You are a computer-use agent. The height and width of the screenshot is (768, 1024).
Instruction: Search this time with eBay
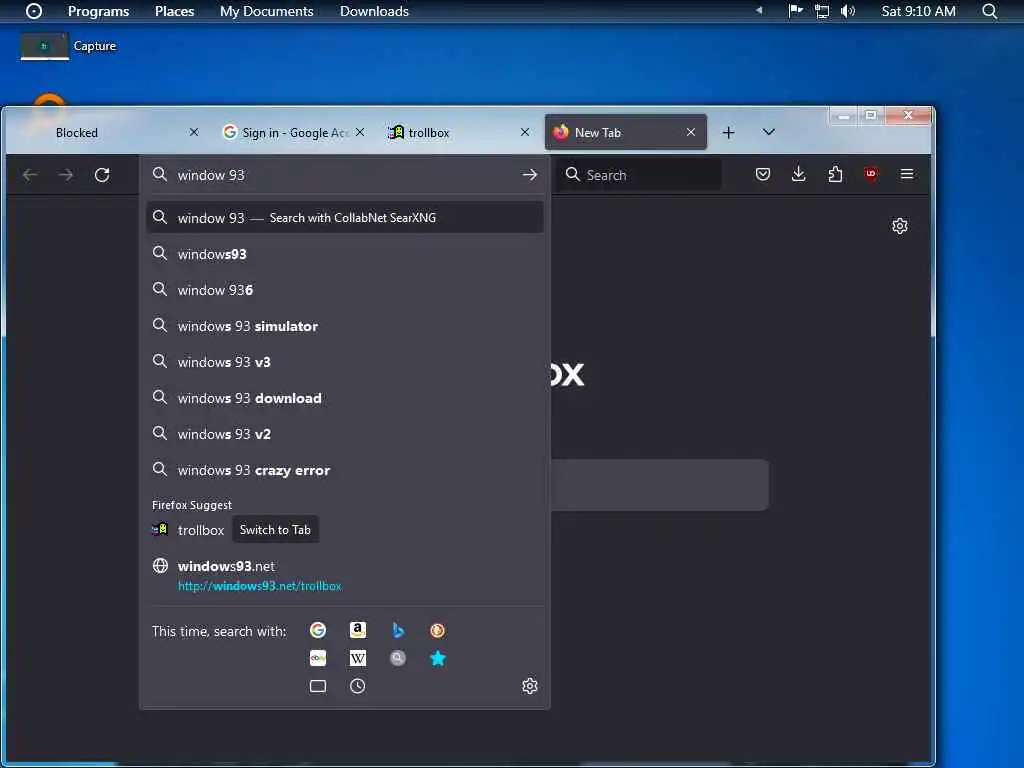318,658
